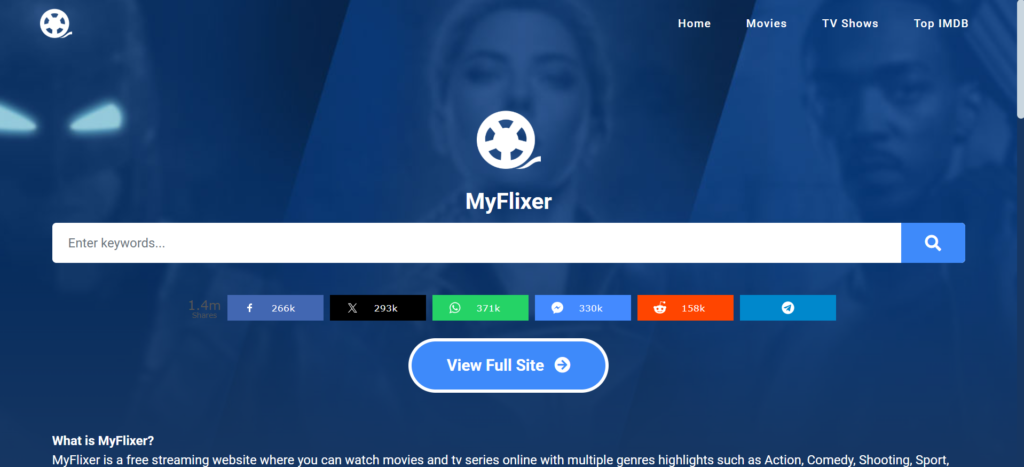The width and height of the screenshot is (1024, 467).
Task: Submit search with the magnifying glass button
Action: [x=933, y=243]
